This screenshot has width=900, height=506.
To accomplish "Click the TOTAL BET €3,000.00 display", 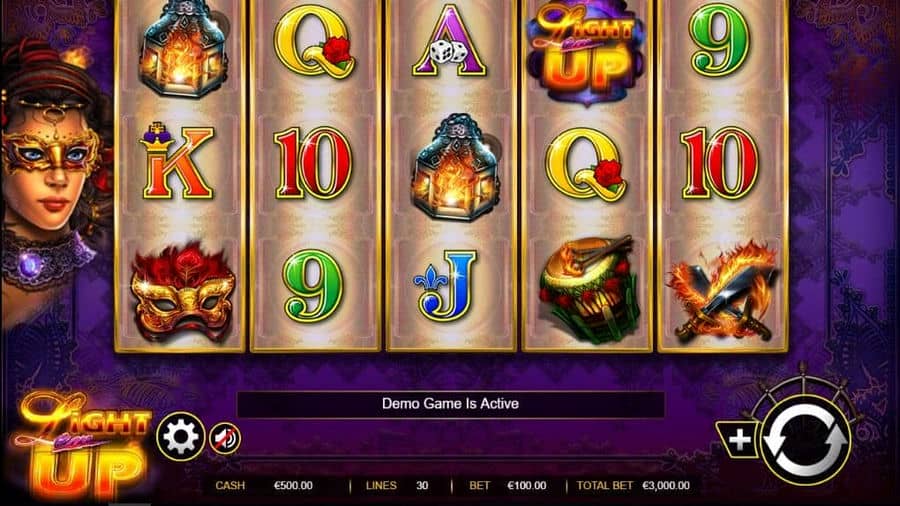I will pos(633,485).
